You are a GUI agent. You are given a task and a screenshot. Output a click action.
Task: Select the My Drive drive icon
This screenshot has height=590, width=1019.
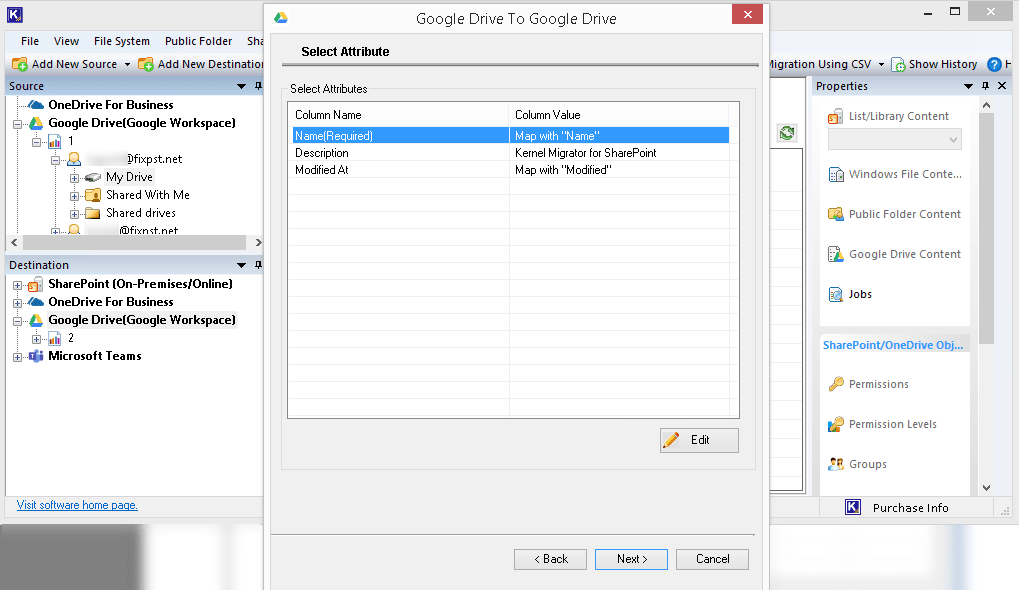click(93, 177)
